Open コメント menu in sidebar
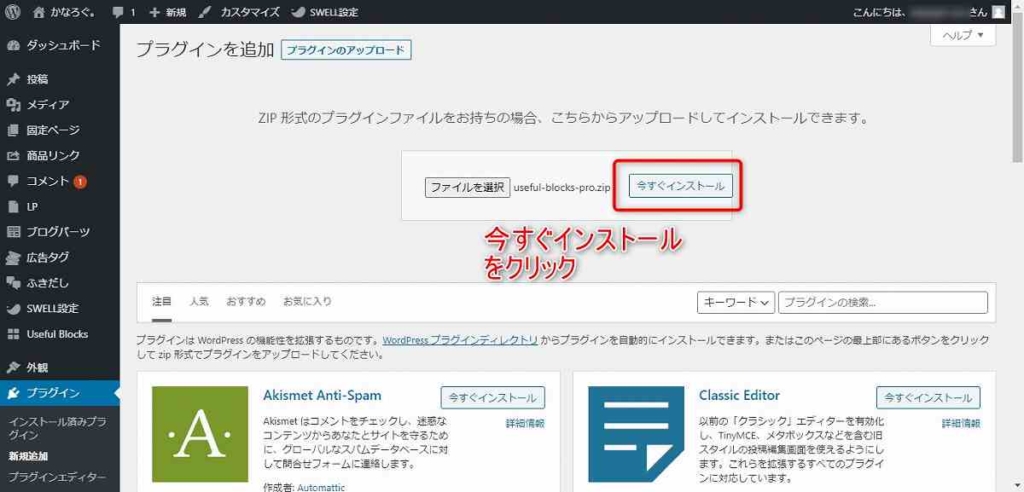The width and height of the screenshot is (1024, 492). pyautogui.click(x=47, y=181)
